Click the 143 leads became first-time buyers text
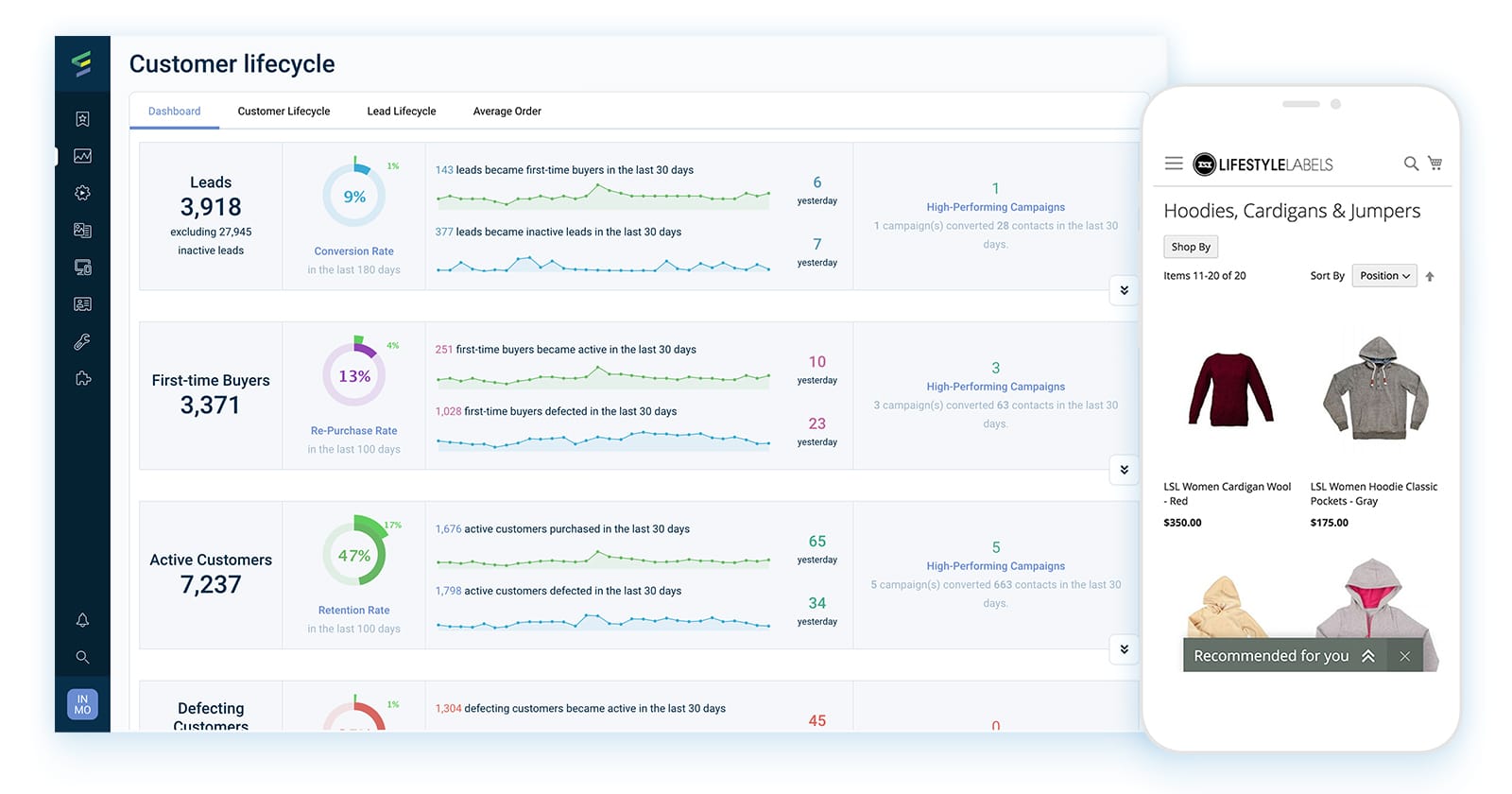This screenshot has height=794, width=1512. coord(564,170)
